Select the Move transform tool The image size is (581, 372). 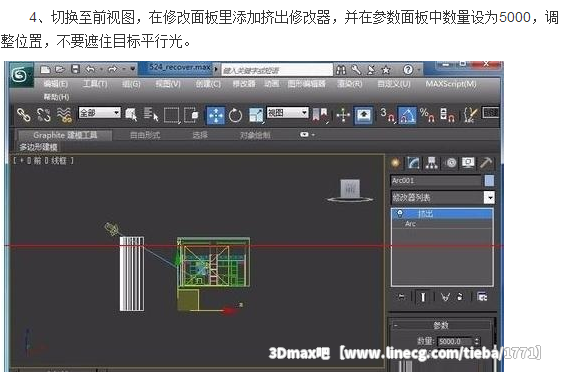pos(215,115)
